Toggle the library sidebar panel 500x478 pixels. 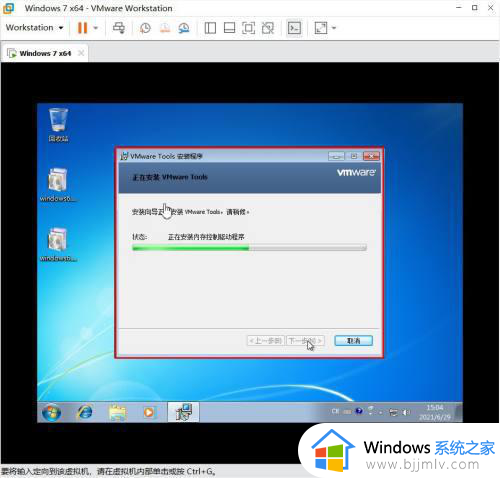pyautogui.click(x=210, y=28)
